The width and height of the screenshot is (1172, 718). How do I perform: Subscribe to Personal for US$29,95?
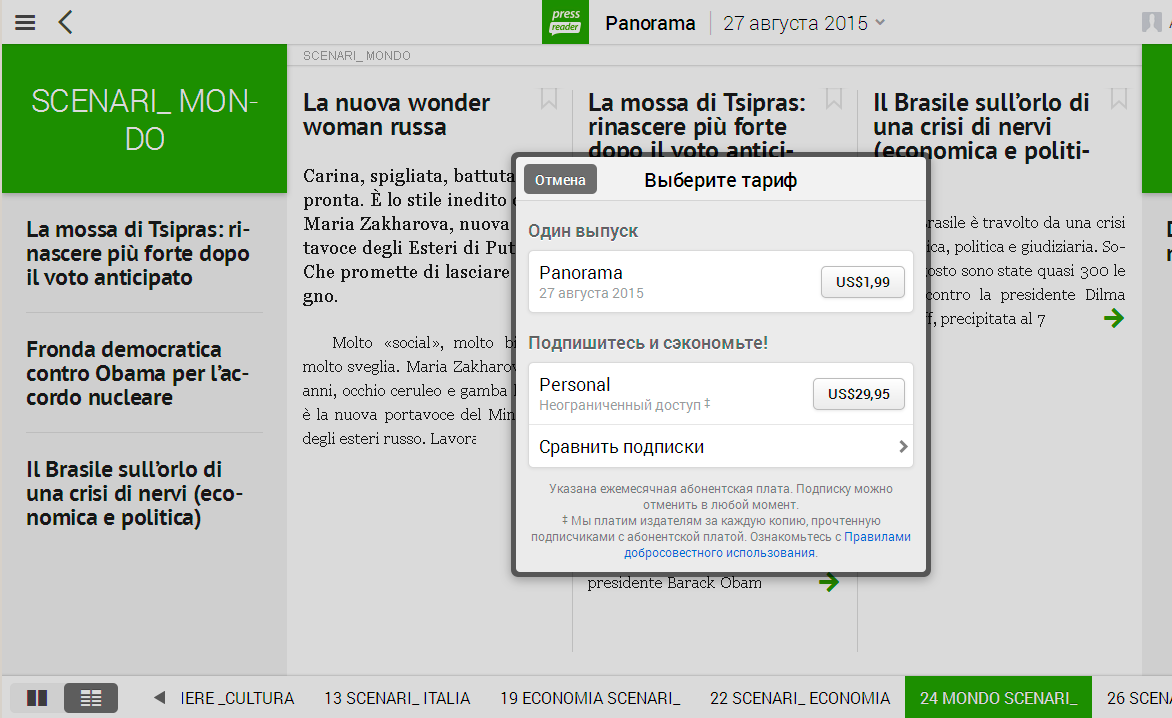click(x=858, y=394)
